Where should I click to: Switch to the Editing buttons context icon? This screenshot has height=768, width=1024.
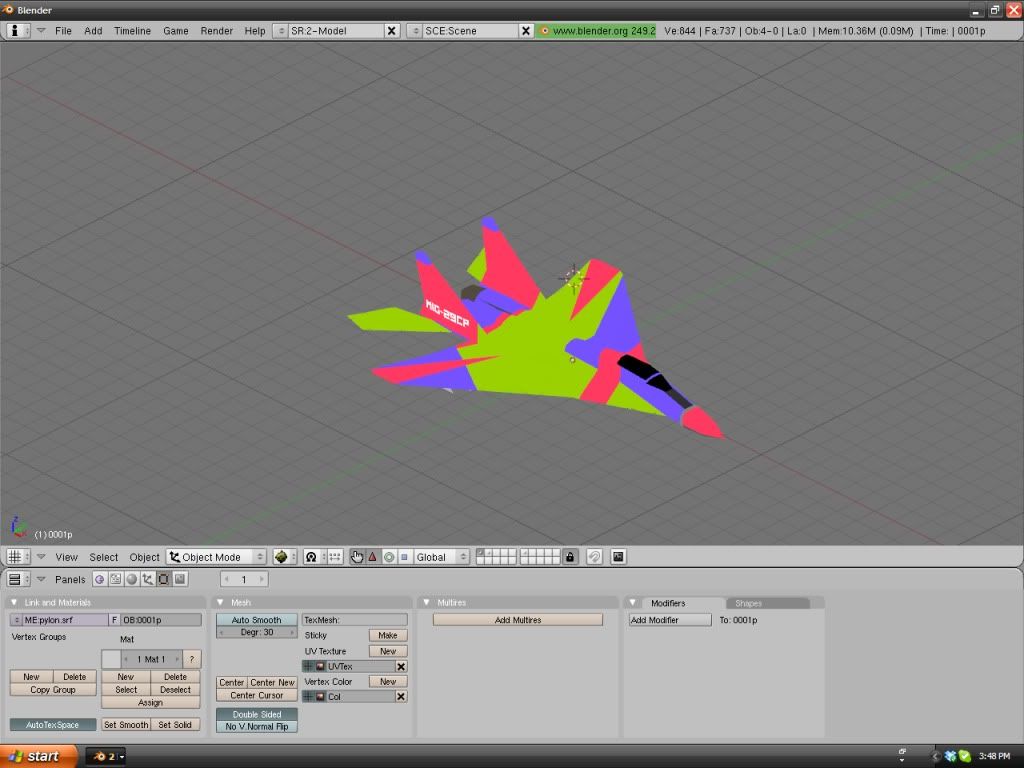click(x=163, y=579)
